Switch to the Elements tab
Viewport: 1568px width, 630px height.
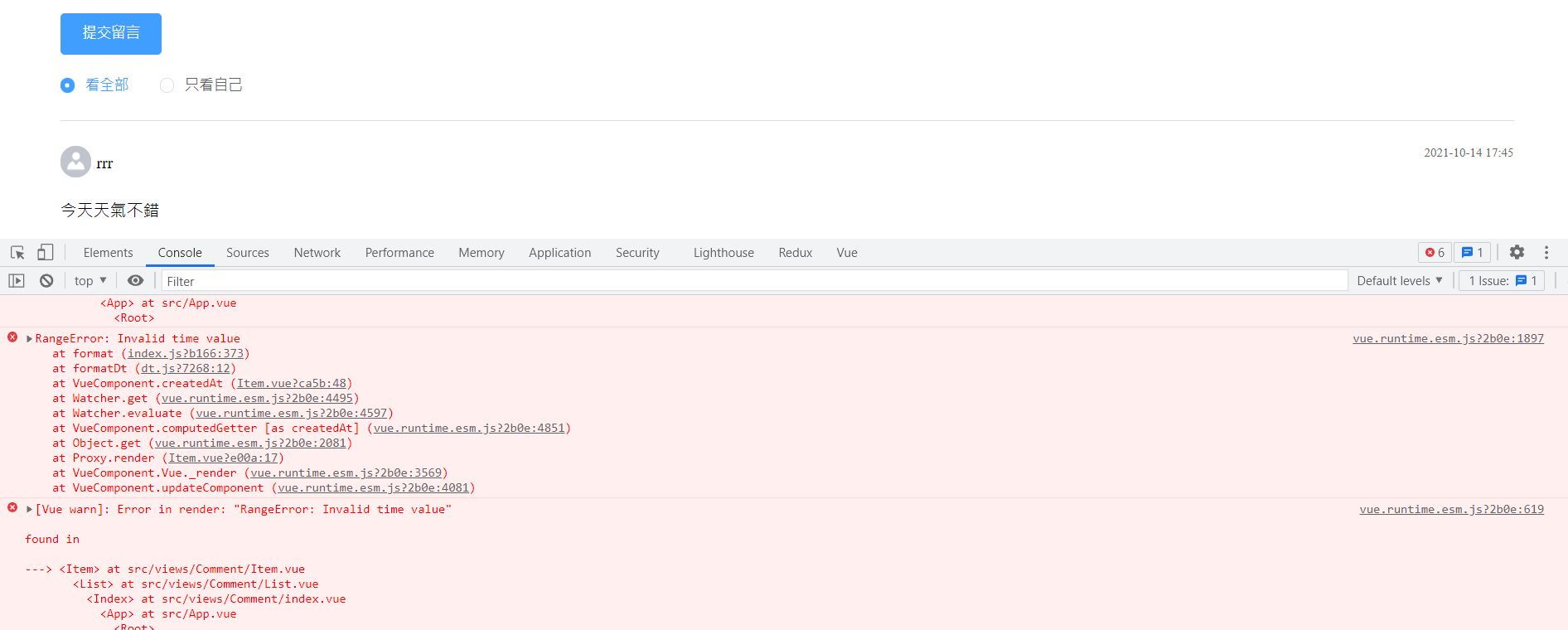point(108,253)
